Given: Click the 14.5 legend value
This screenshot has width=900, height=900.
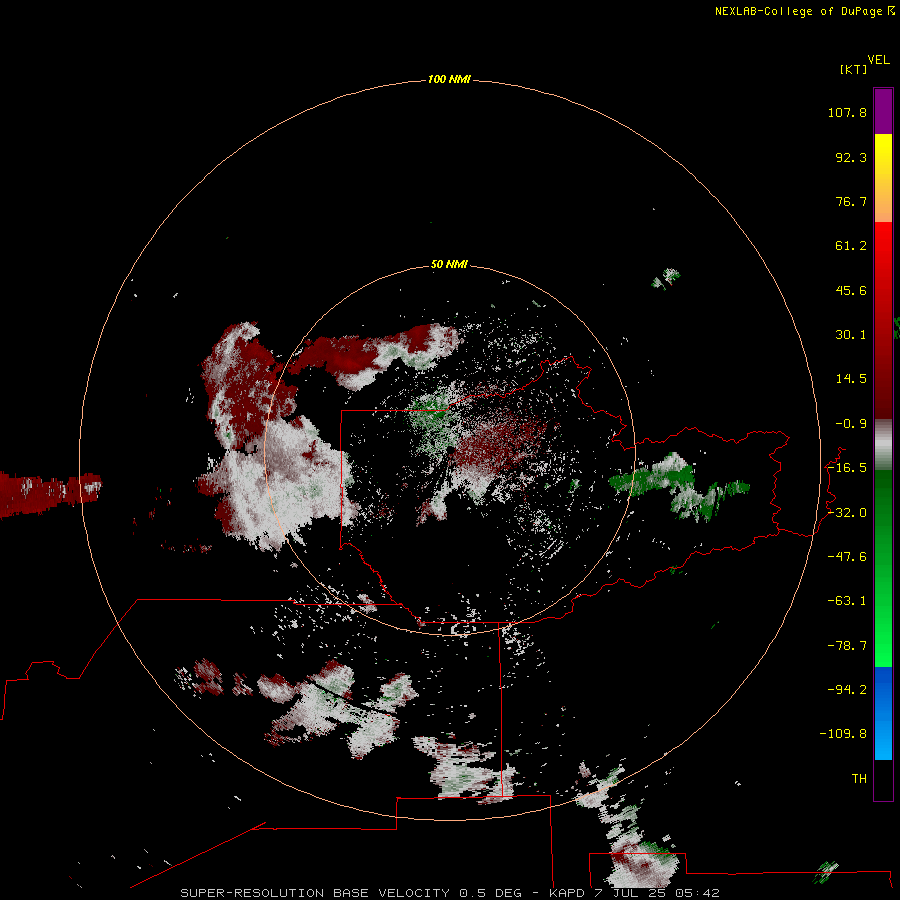Looking at the screenshot, I should coord(851,379).
